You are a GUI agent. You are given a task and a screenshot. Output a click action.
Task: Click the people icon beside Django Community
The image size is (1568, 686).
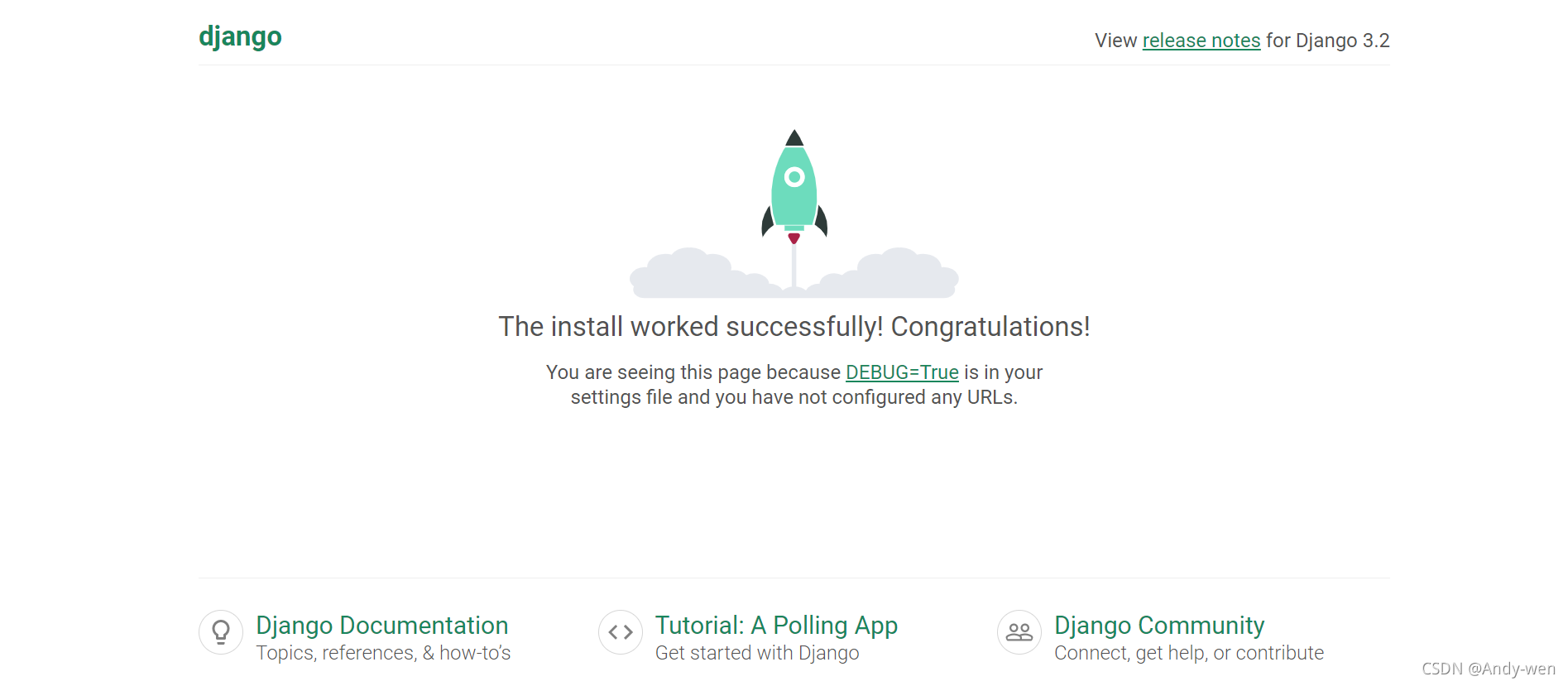click(1019, 632)
